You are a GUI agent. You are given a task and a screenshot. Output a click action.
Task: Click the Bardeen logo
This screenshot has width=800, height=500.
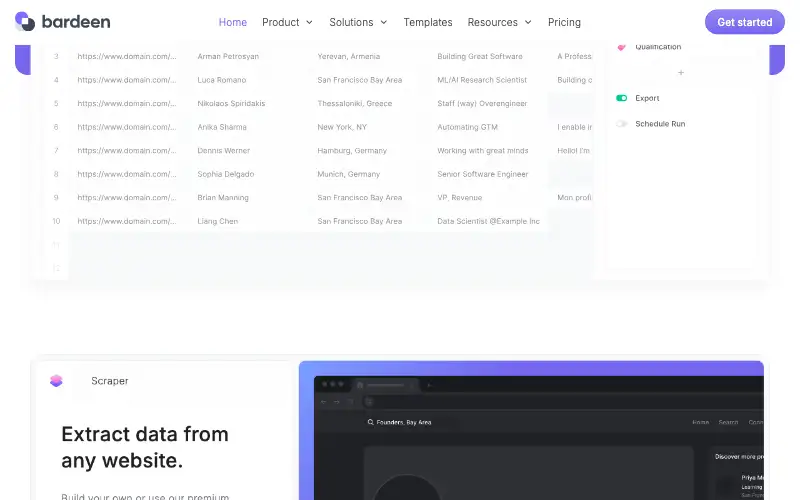pyautogui.click(x=62, y=21)
